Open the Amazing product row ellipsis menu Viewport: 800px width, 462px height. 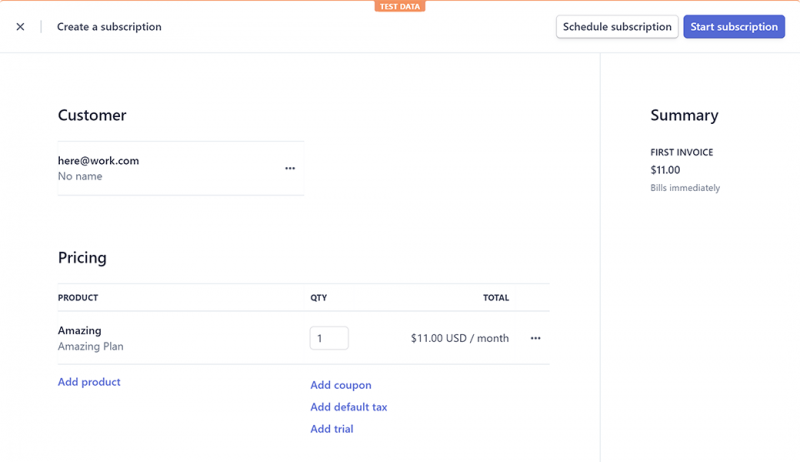(535, 338)
